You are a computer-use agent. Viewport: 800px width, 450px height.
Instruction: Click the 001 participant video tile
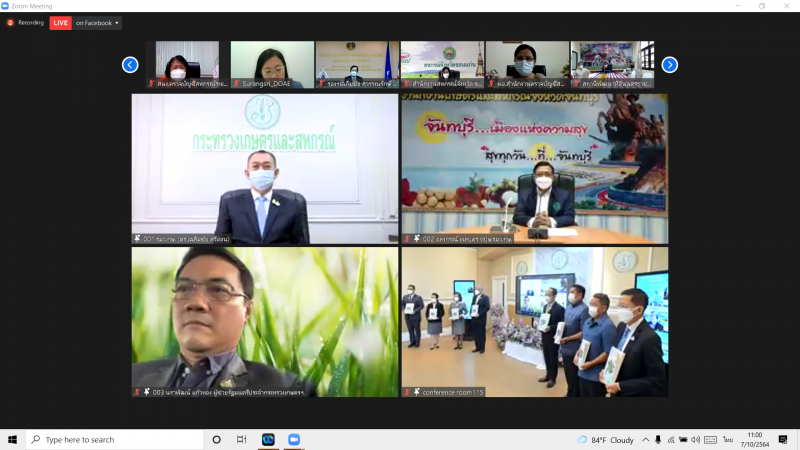265,168
